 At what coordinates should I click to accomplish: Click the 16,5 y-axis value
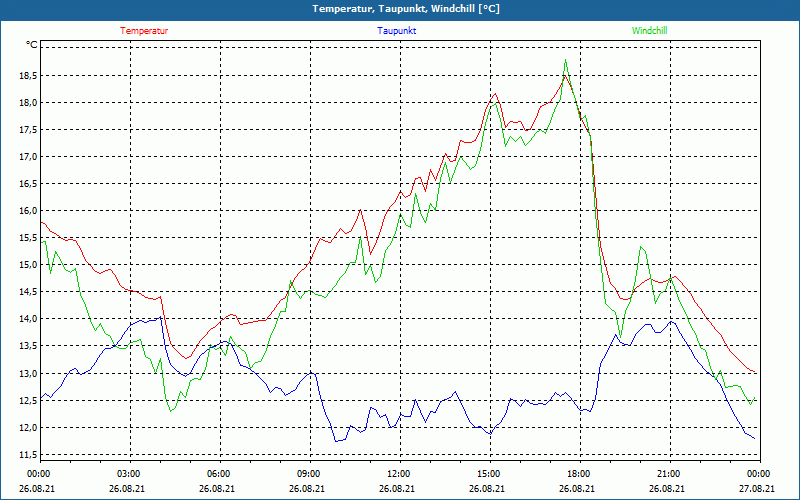[x=29, y=184]
